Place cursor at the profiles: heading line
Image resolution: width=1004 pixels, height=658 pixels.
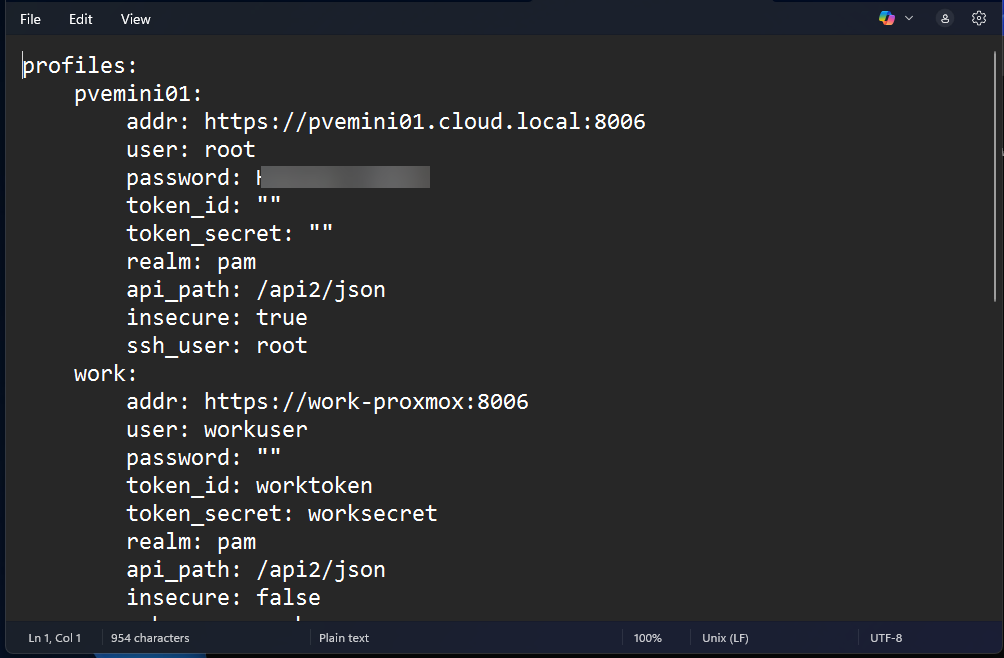(x=78, y=65)
